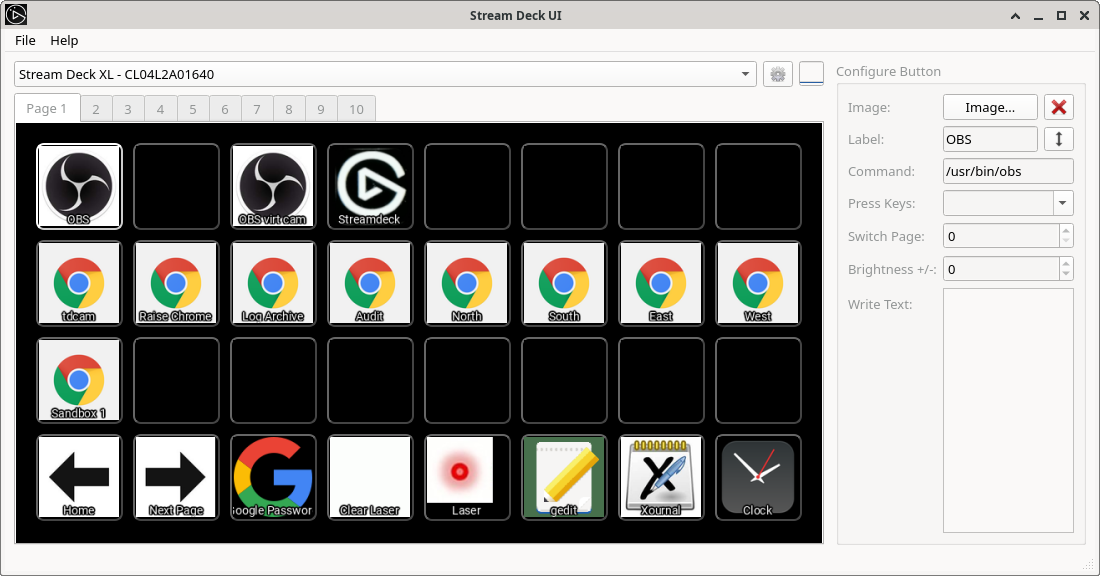This screenshot has width=1100, height=576.
Task: Select the Clock button icon
Action: 758,477
